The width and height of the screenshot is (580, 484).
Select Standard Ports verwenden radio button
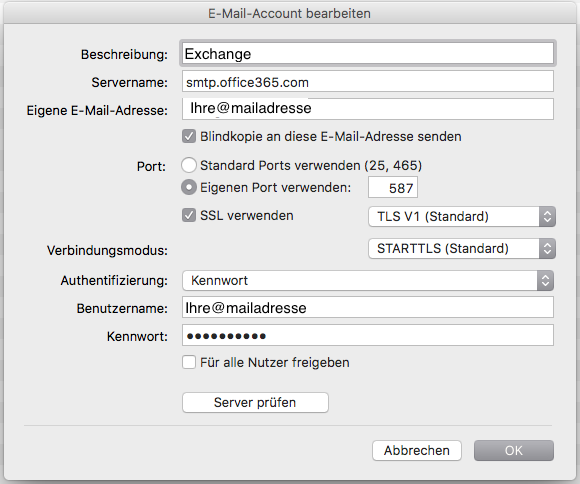pyautogui.click(x=189, y=165)
